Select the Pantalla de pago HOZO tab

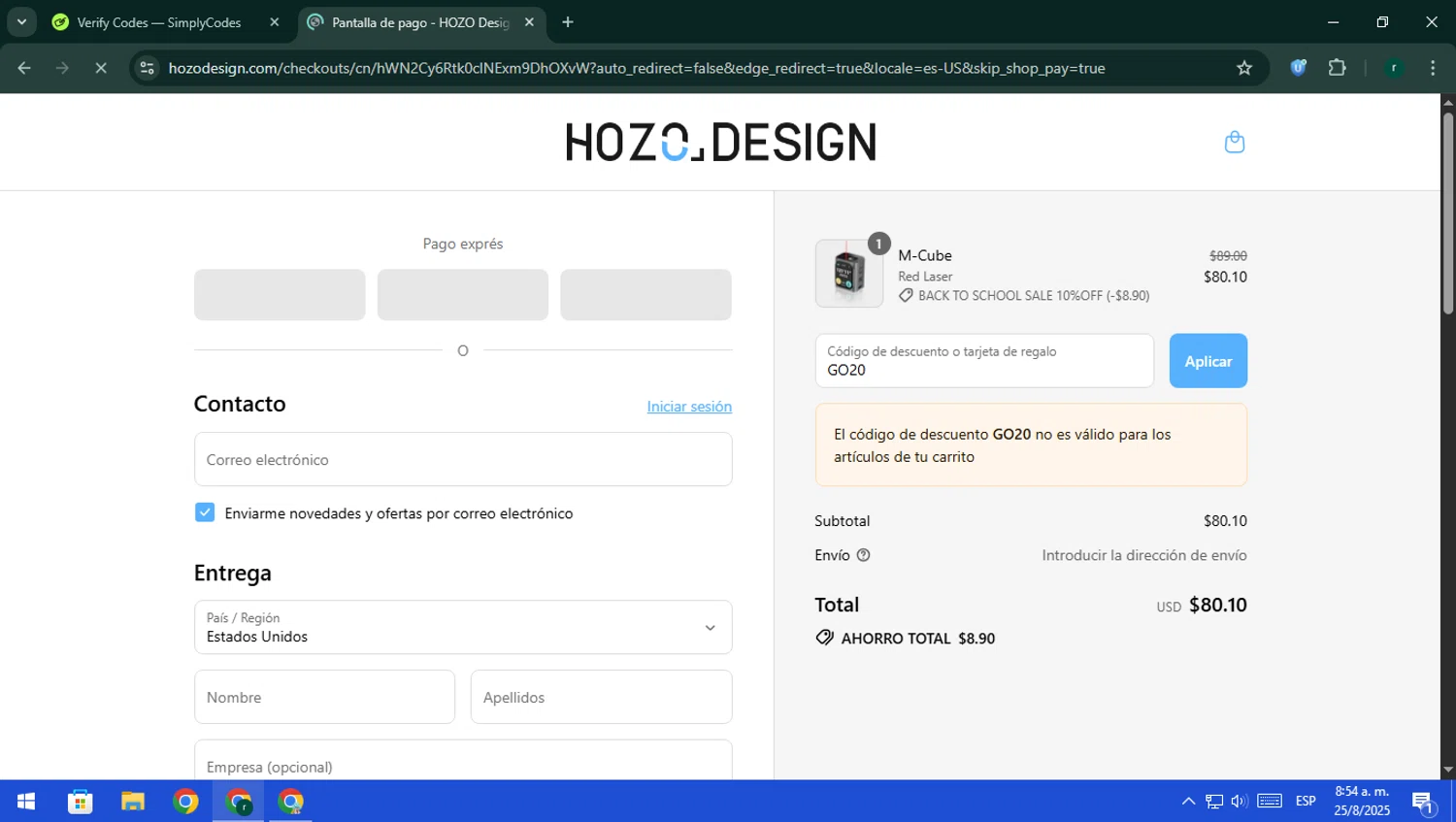(421, 22)
